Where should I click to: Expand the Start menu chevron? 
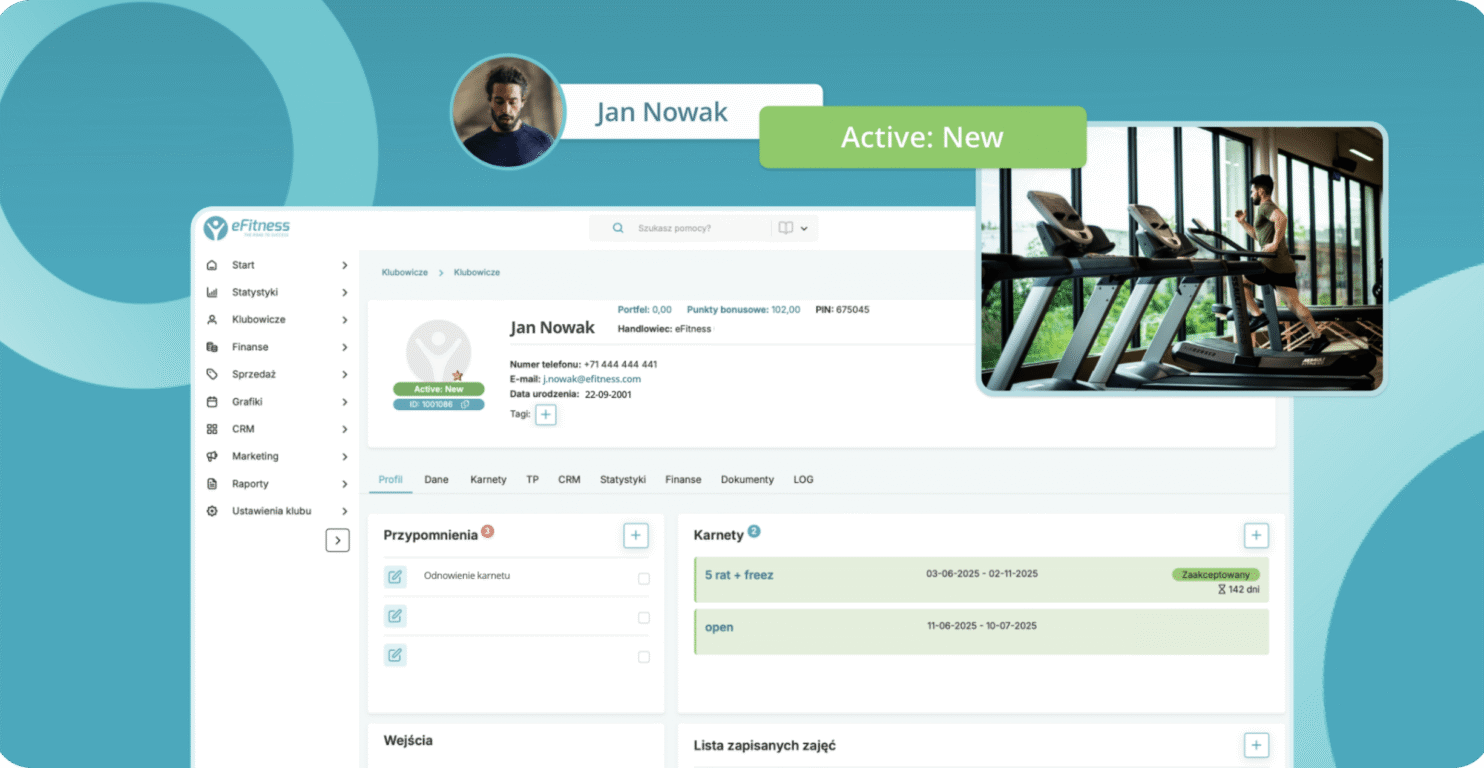(344, 265)
